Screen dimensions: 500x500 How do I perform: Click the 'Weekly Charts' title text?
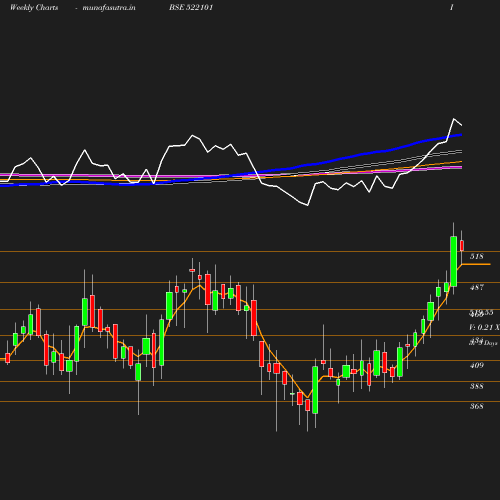click(x=34, y=7)
